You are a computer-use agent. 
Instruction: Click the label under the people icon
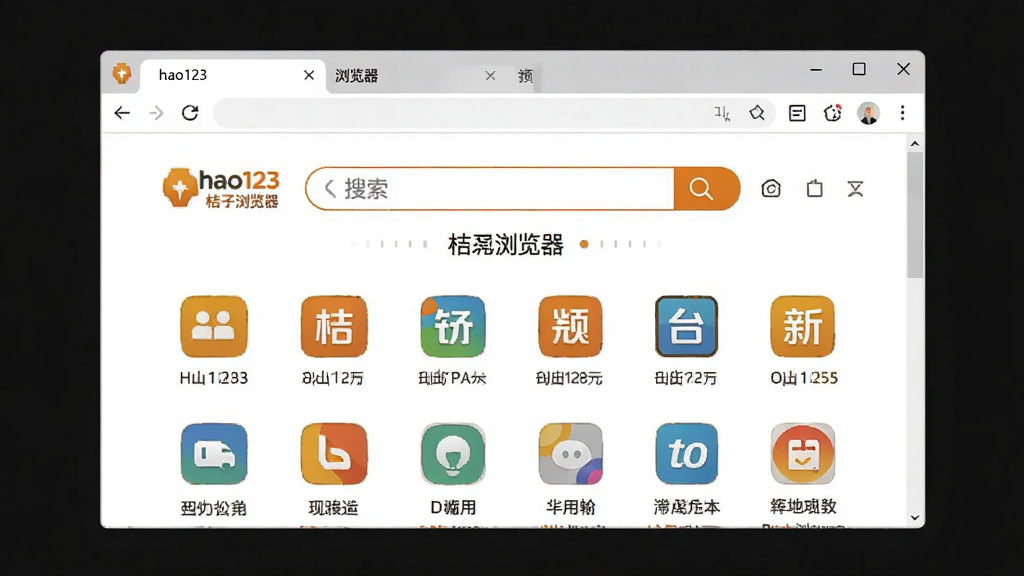(214, 378)
